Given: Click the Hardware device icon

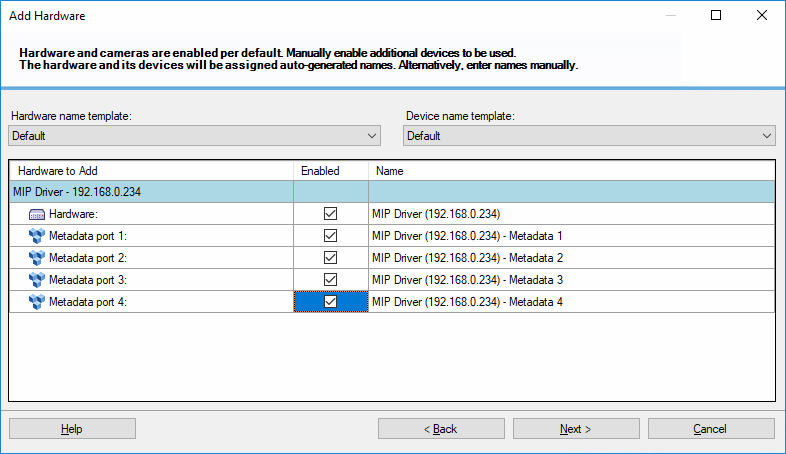Looking at the screenshot, I should click(x=37, y=214).
